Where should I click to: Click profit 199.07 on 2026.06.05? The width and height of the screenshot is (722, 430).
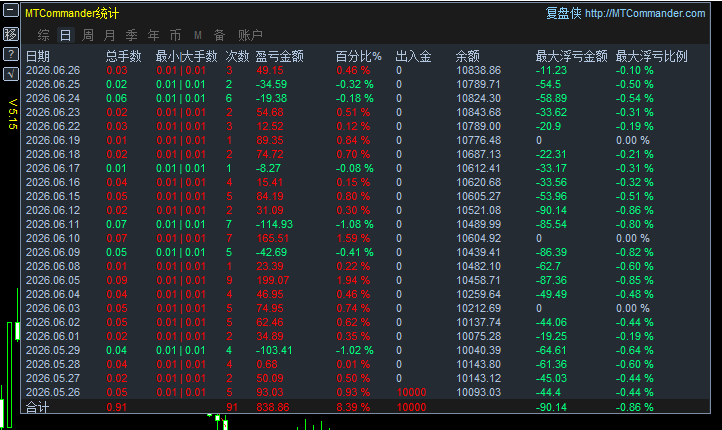pos(273,280)
